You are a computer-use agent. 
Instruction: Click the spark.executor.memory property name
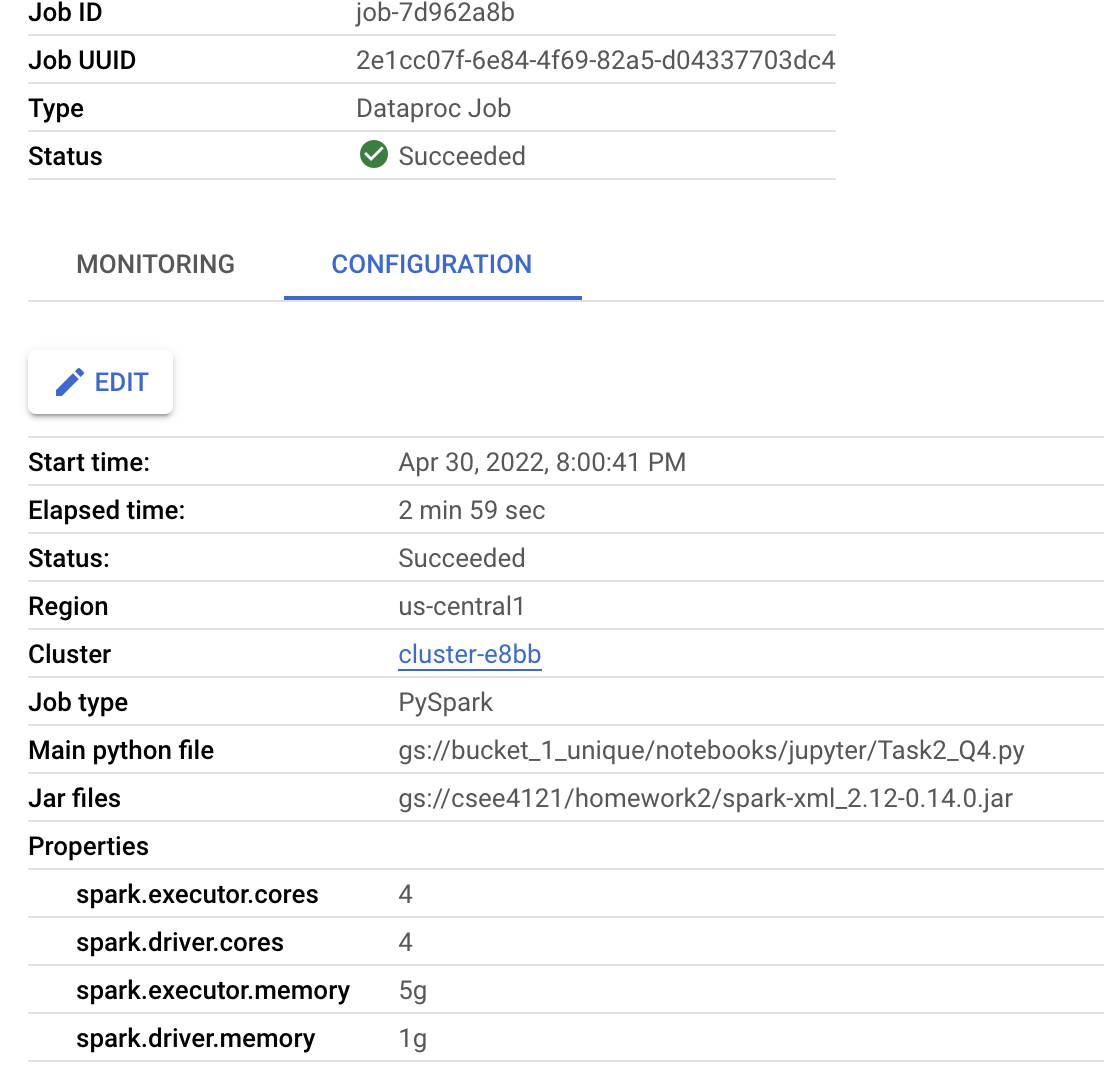pos(213,991)
